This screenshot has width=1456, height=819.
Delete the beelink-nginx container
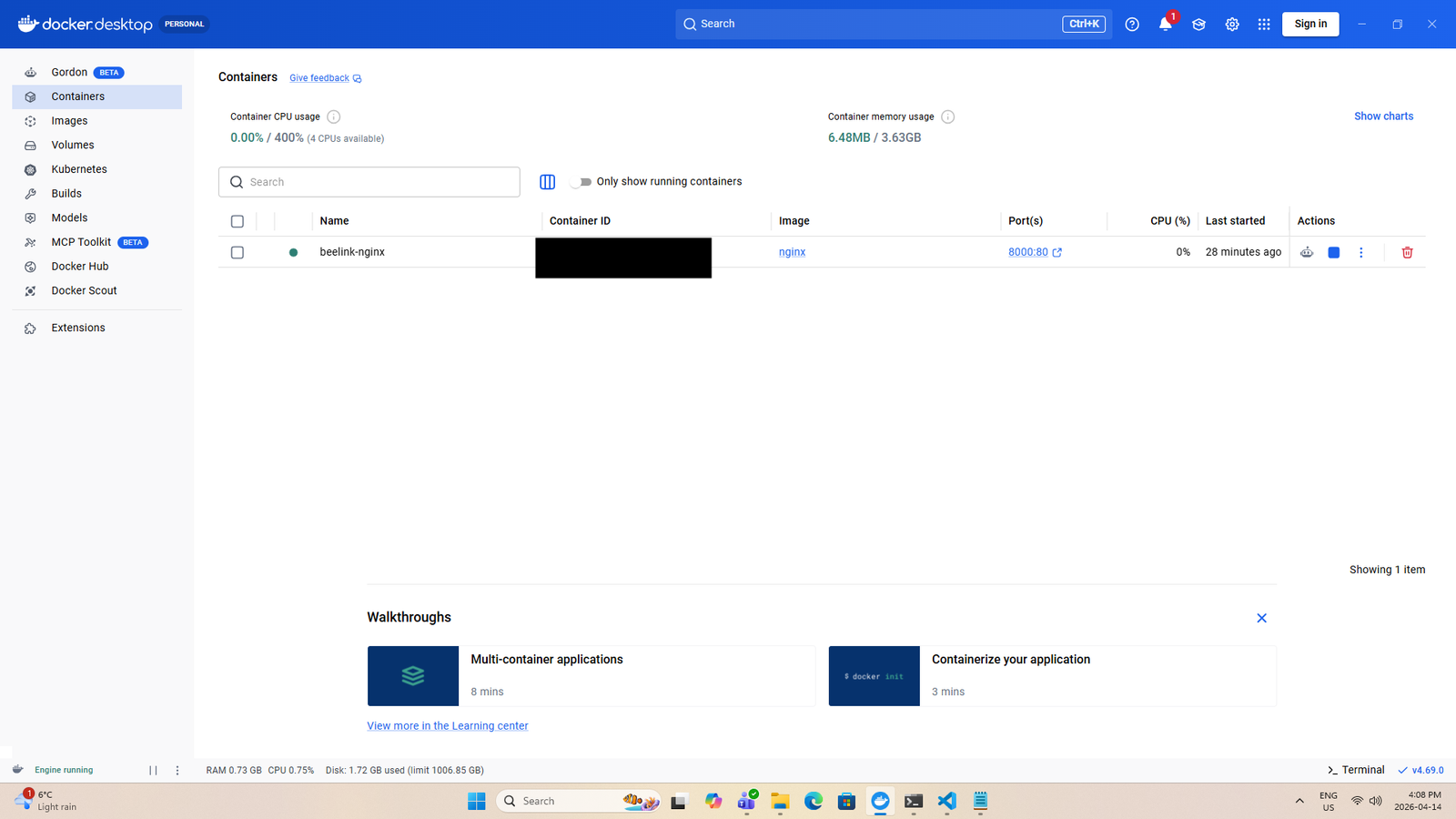pyautogui.click(x=1406, y=252)
